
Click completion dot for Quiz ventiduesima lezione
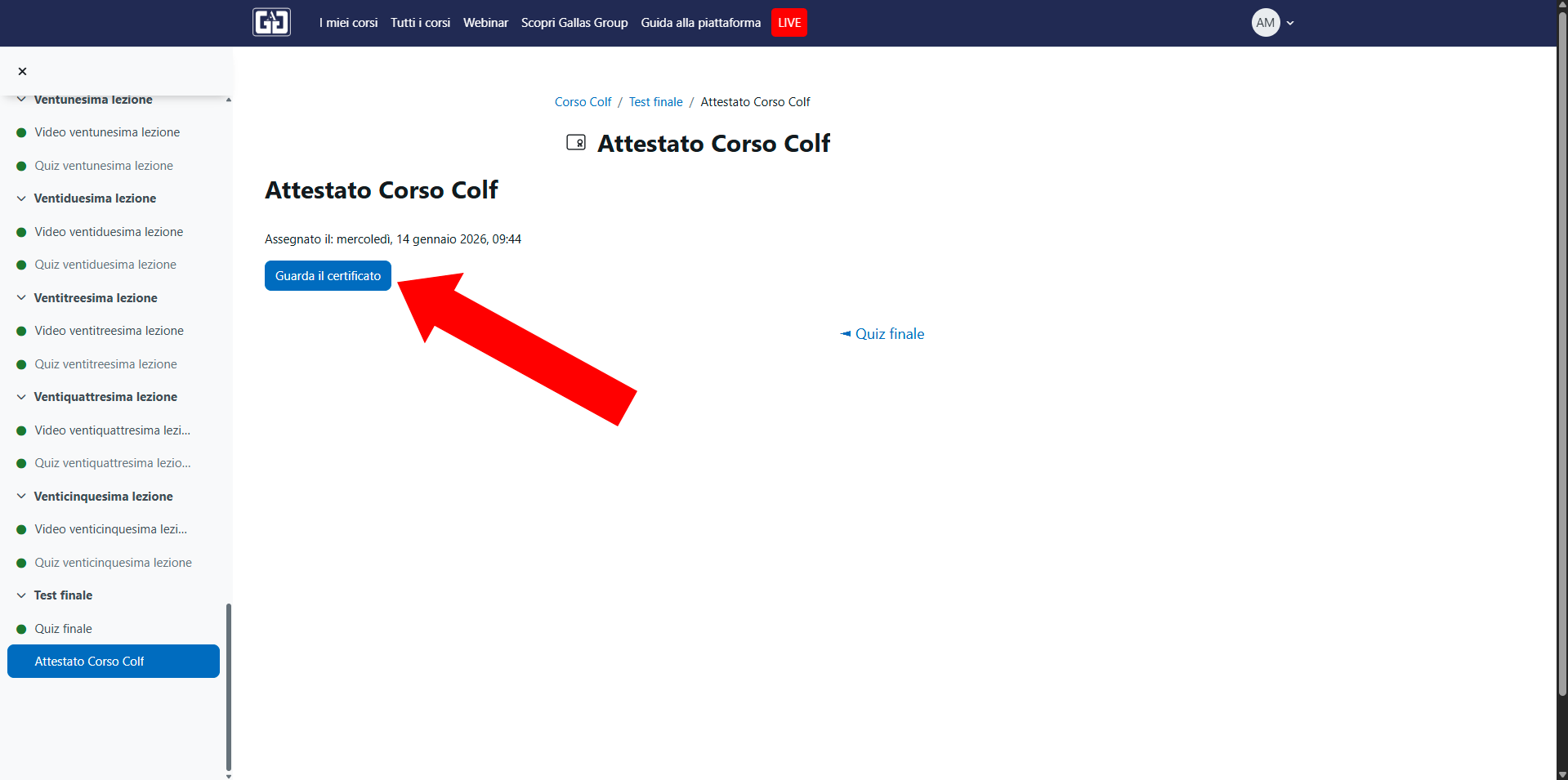click(22, 265)
